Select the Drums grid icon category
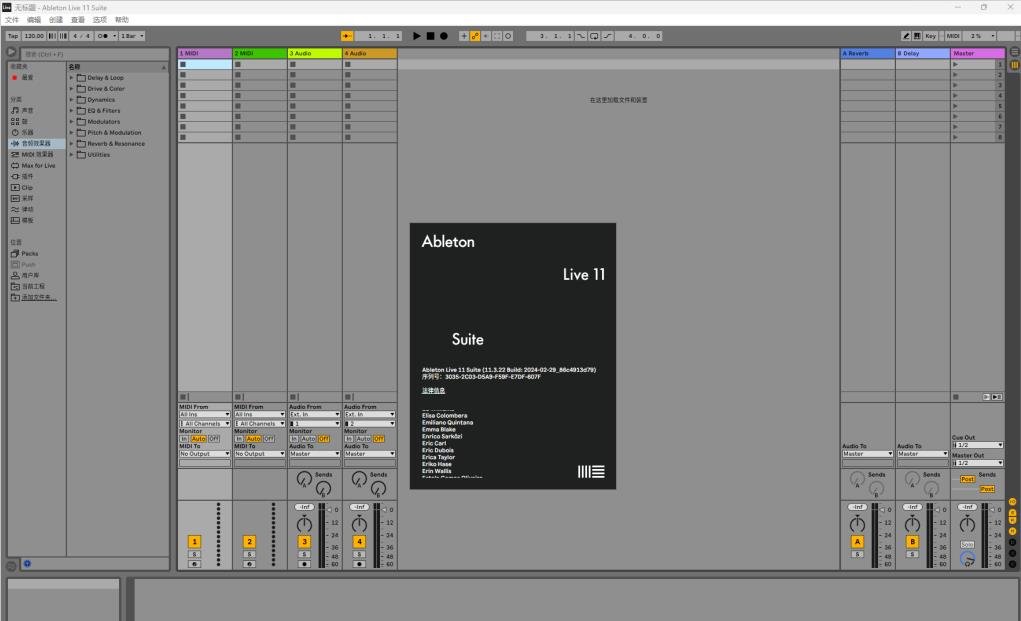This screenshot has width=1021, height=621. pyautogui.click(x=20, y=122)
